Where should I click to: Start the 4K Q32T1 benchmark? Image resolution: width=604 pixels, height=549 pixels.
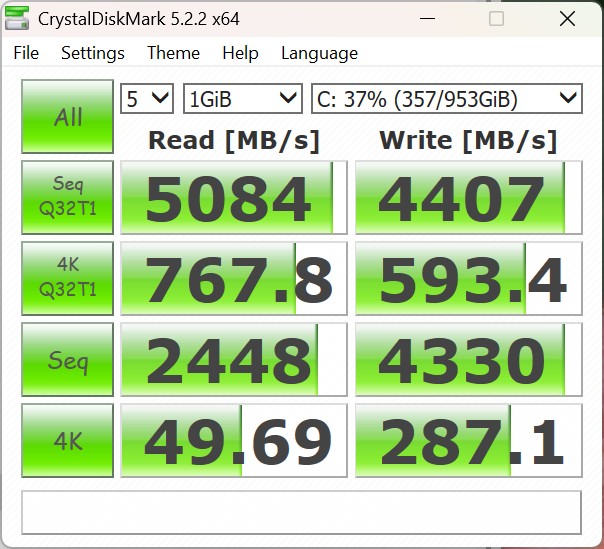pos(67,278)
